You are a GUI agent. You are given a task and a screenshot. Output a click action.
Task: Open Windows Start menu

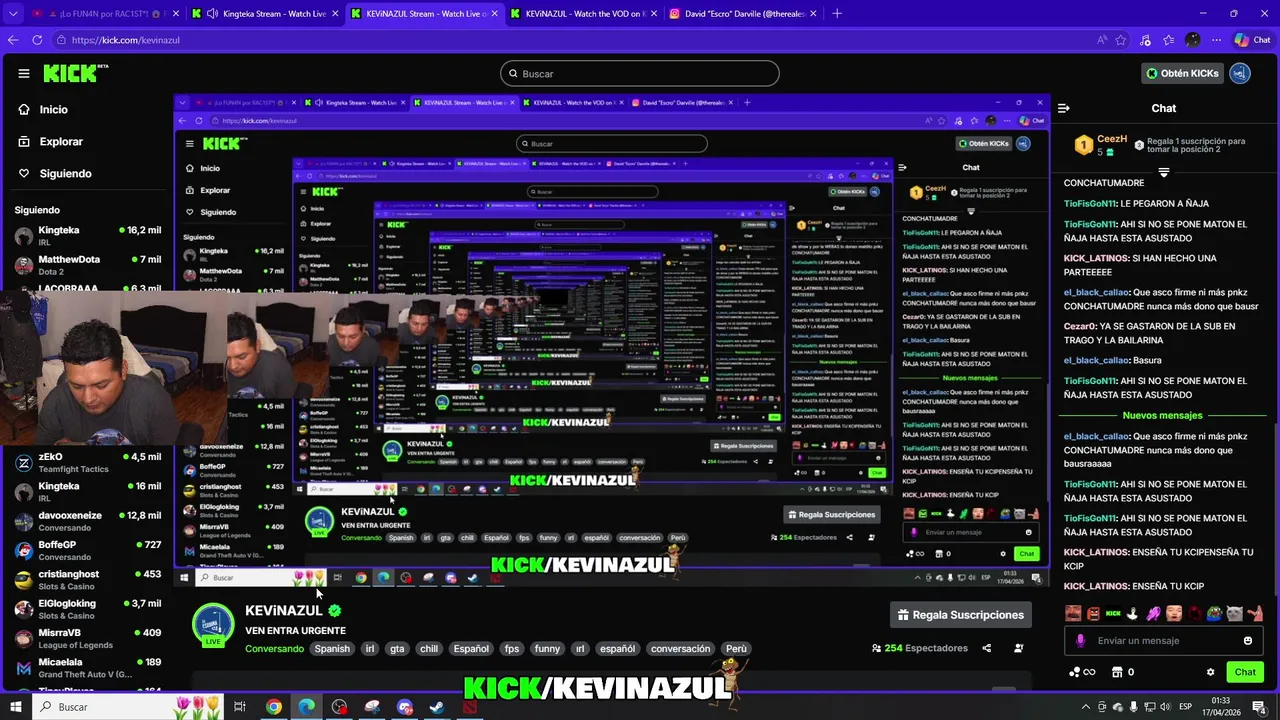click(x=16, y=707)
